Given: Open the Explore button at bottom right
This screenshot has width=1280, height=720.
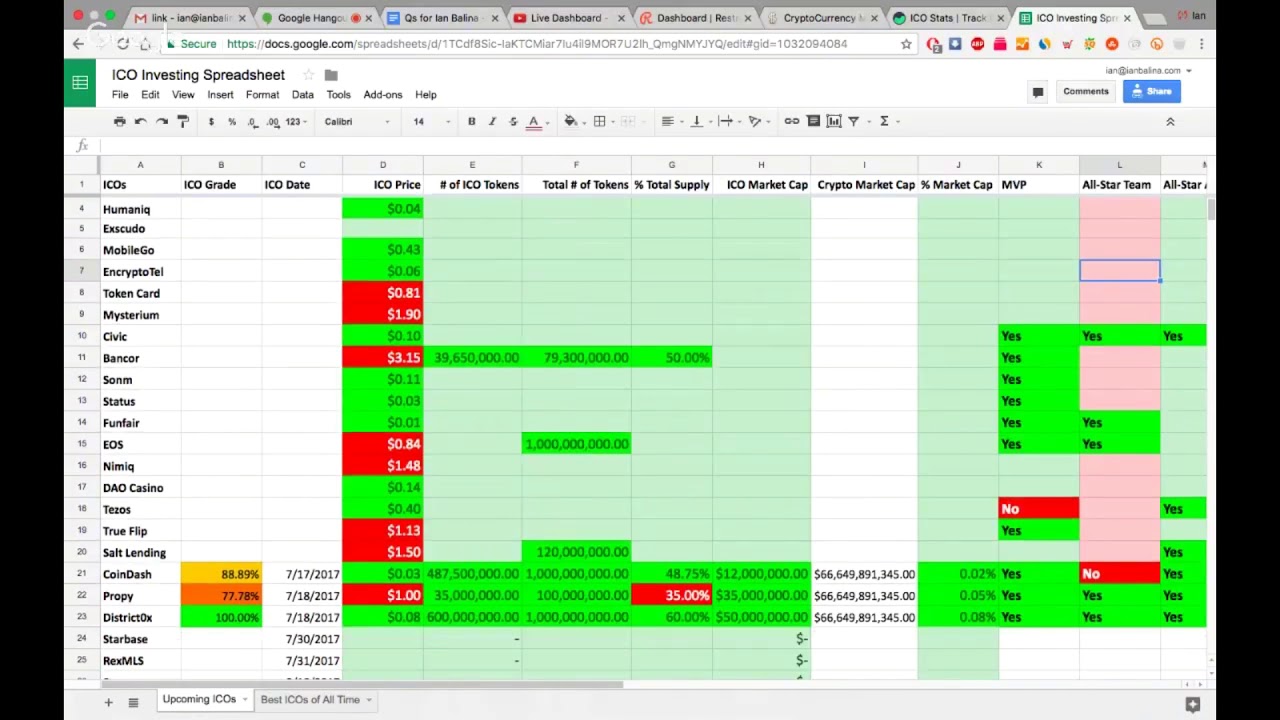Looking at the screenshot, I should (1192, 704).
